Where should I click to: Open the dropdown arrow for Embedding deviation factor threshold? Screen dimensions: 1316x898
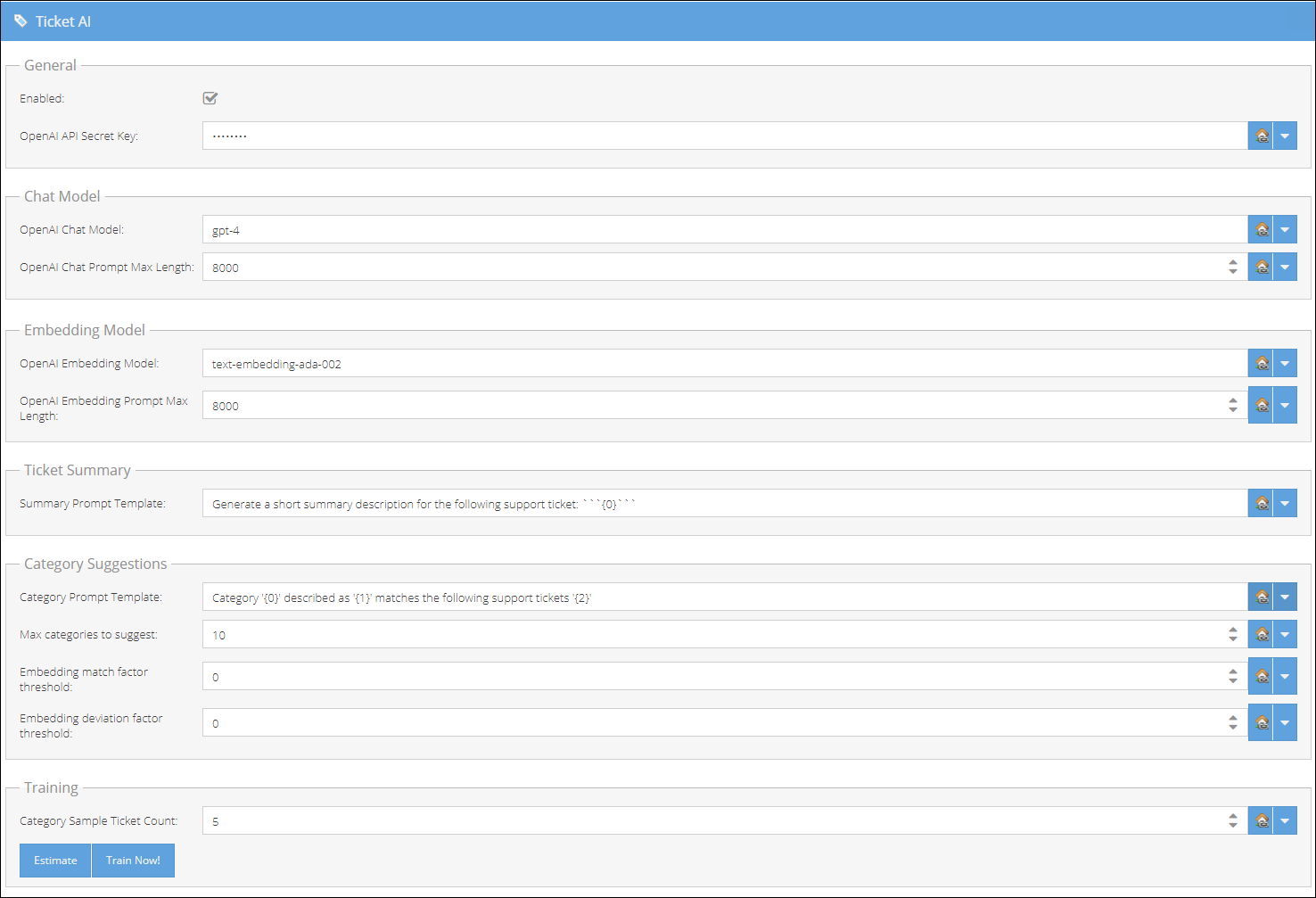point(1285,722)
